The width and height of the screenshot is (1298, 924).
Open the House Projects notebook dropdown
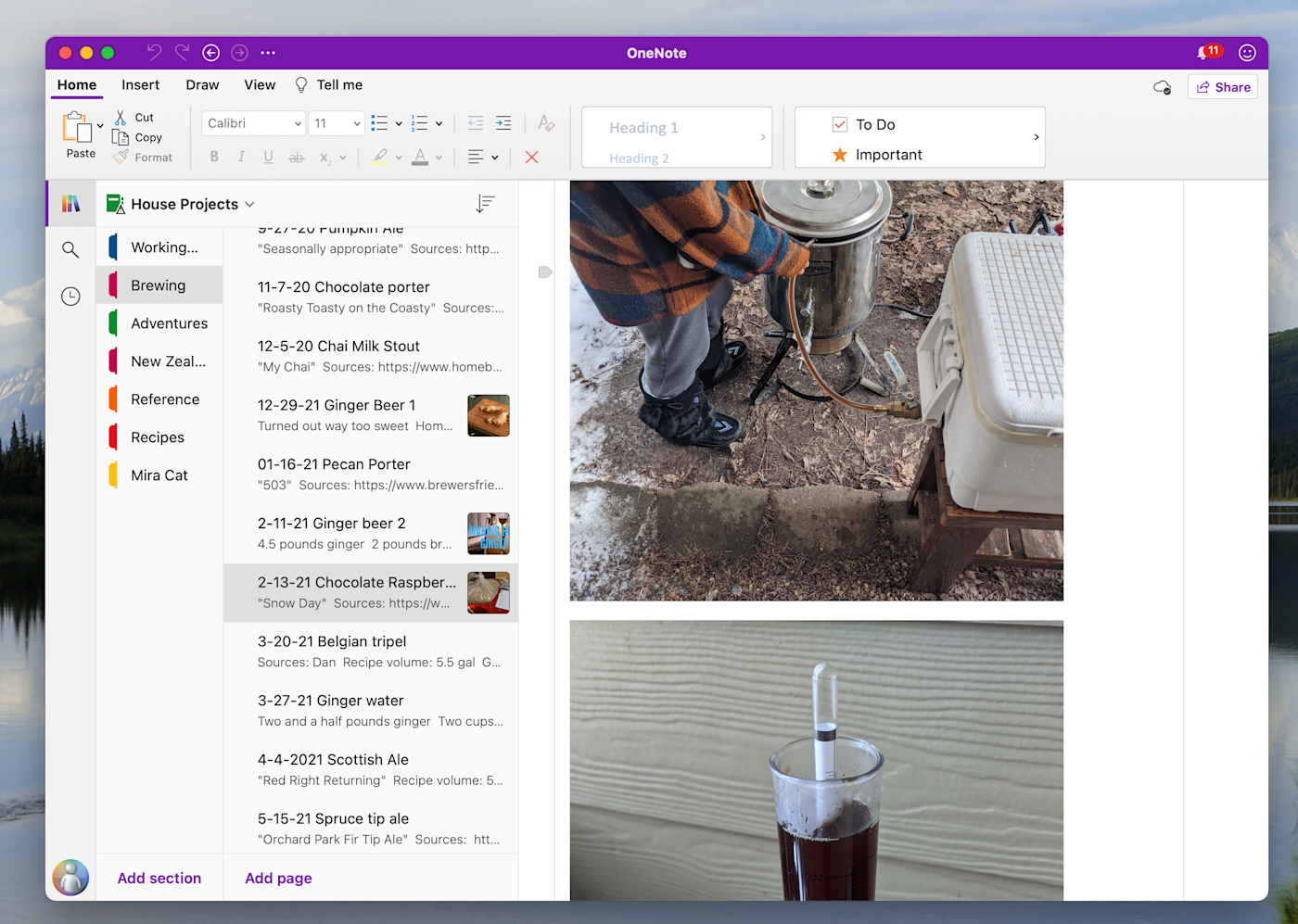[x=249, y=204]
